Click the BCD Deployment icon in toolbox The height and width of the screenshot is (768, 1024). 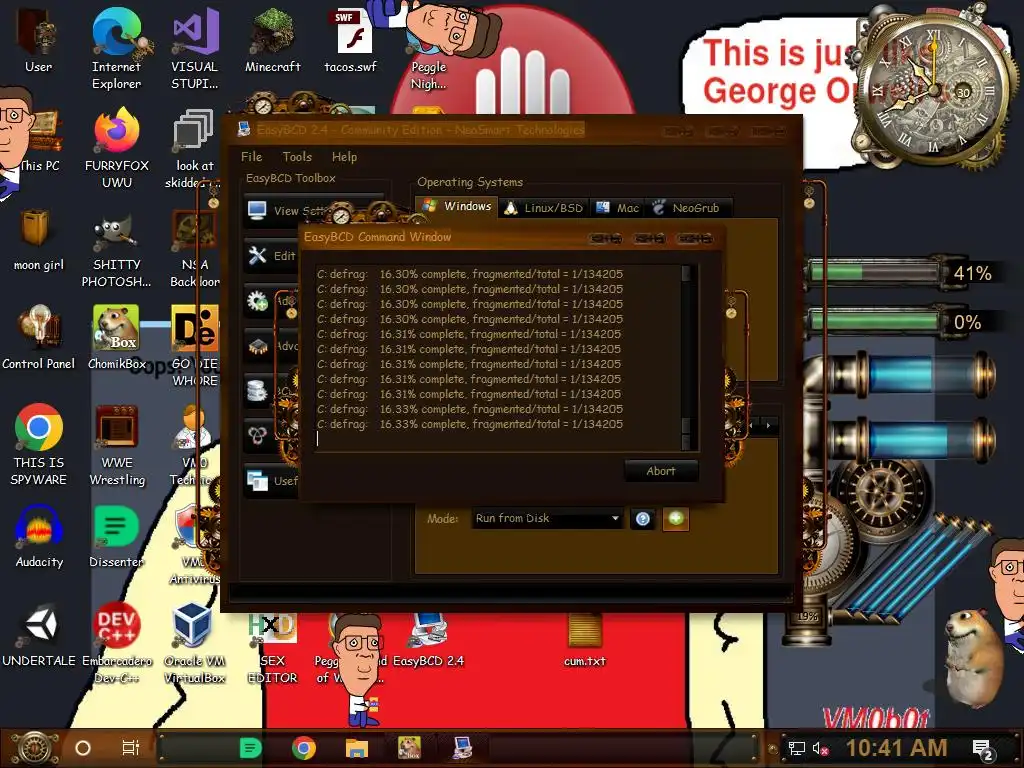(257, 435)
